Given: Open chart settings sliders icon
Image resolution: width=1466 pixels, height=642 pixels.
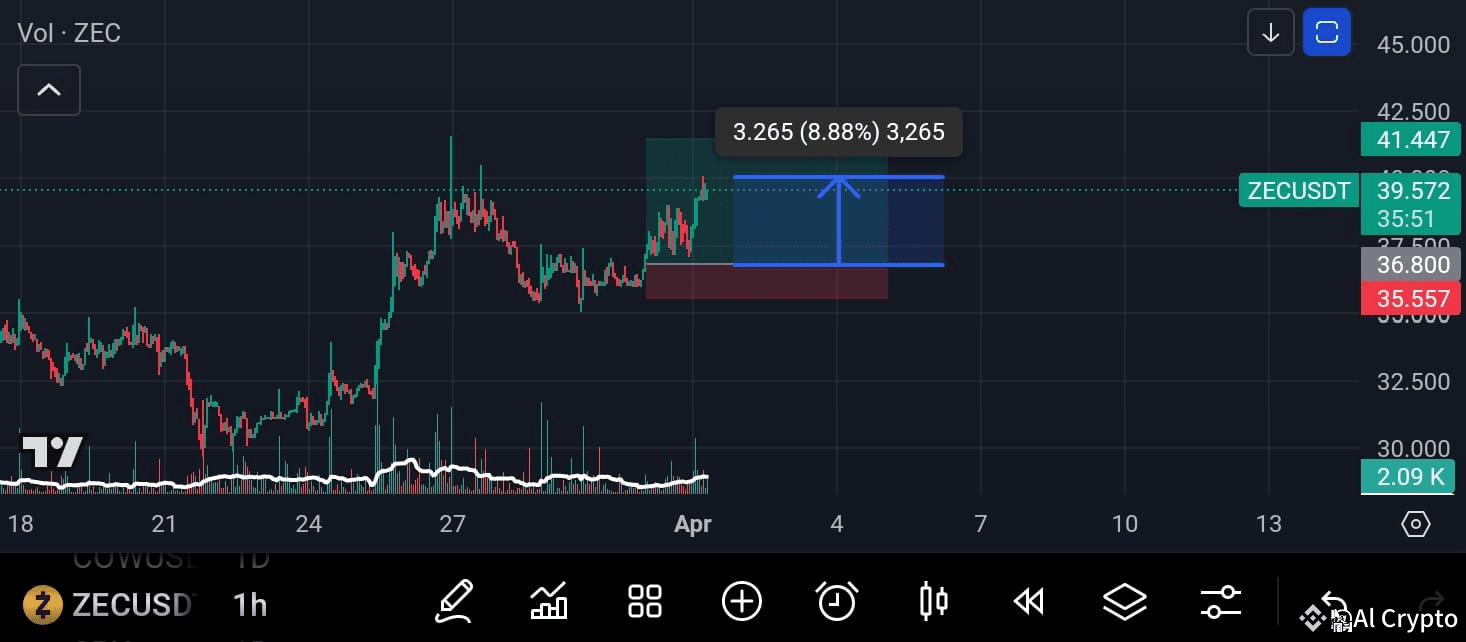Looking at the screenshot, I should click(x=1220, y=601).
